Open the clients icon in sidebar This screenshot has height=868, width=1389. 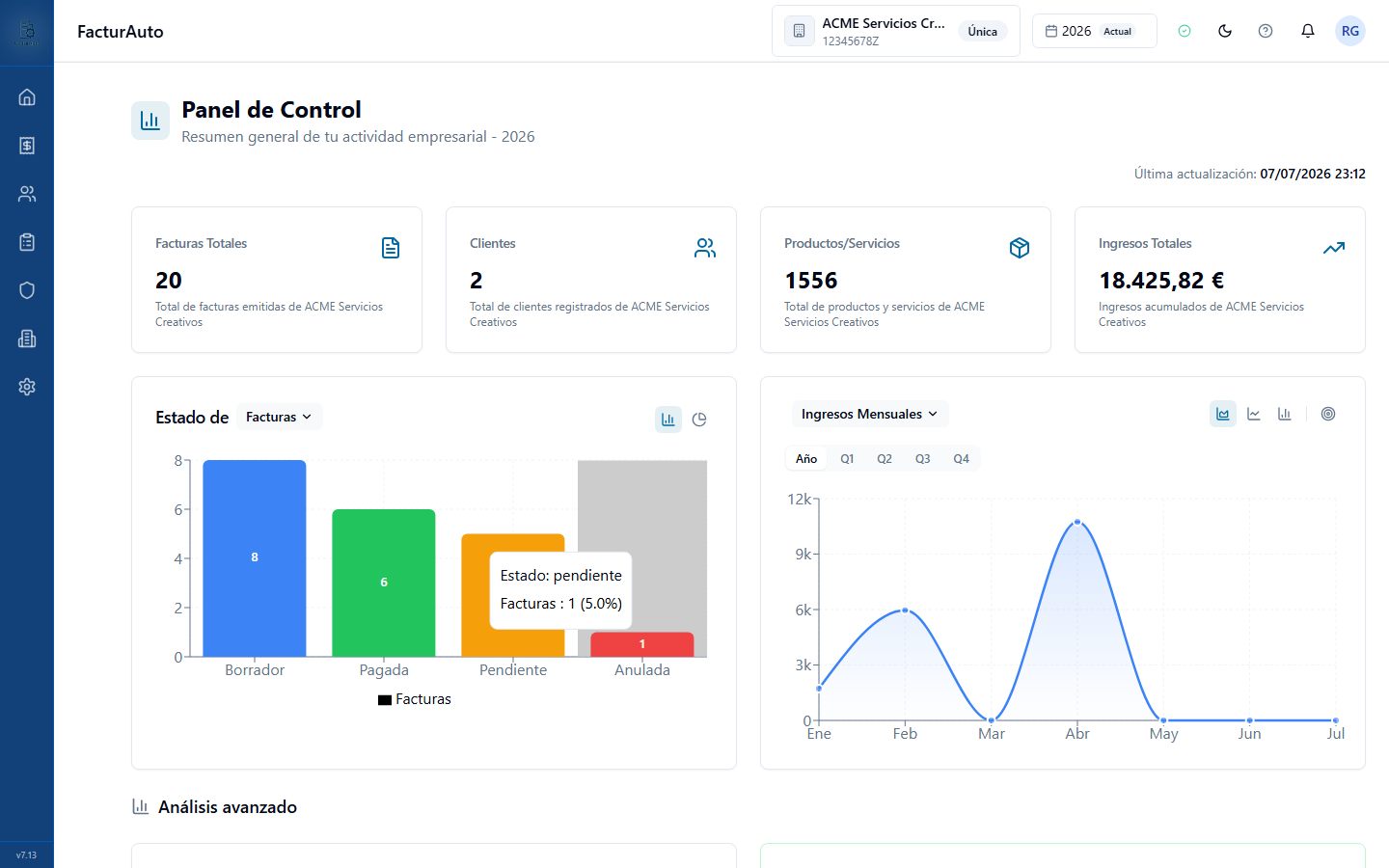(x=27, y=194)
